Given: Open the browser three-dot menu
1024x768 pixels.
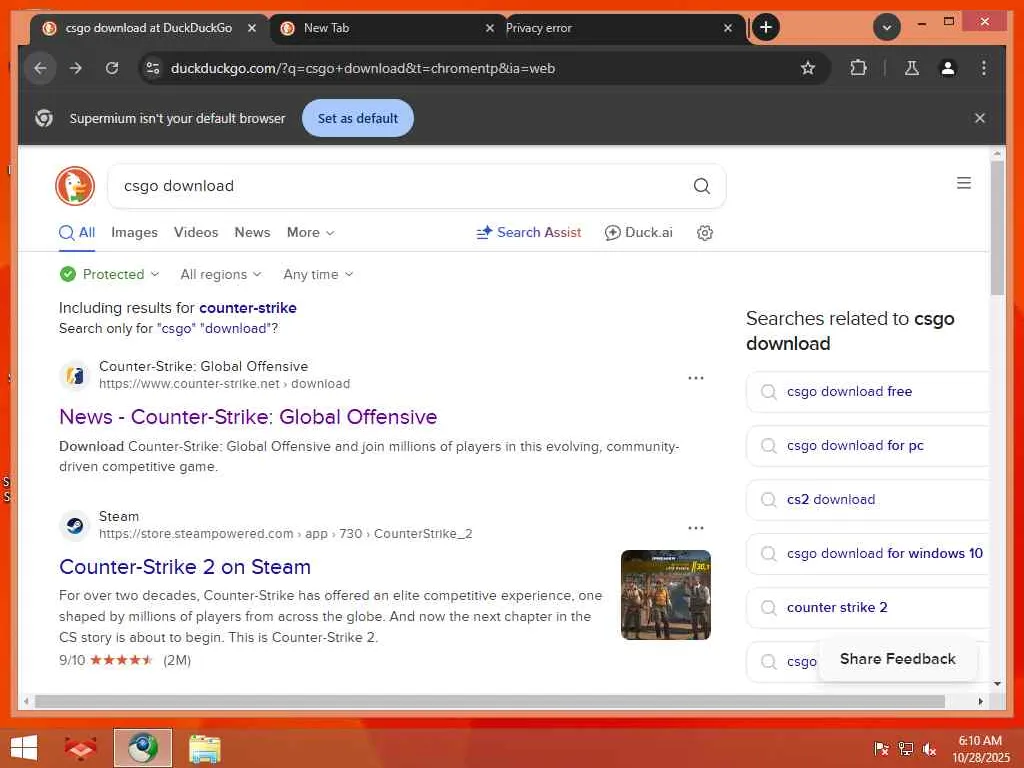Looking at the screenshot, I should pyautogui.click(x=984, y=68).
